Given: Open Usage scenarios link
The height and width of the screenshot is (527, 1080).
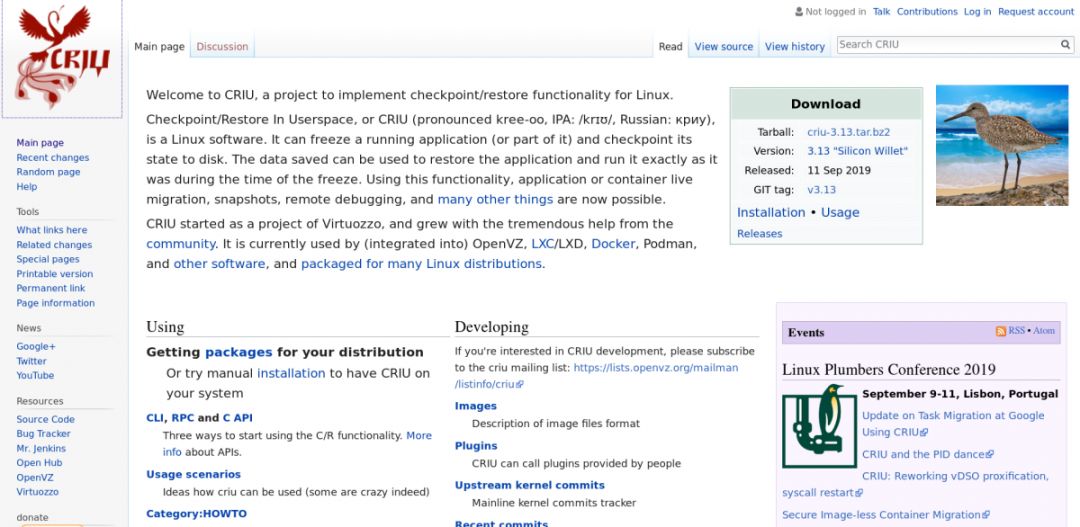Looking at the screenshot, I should point(194,475).
